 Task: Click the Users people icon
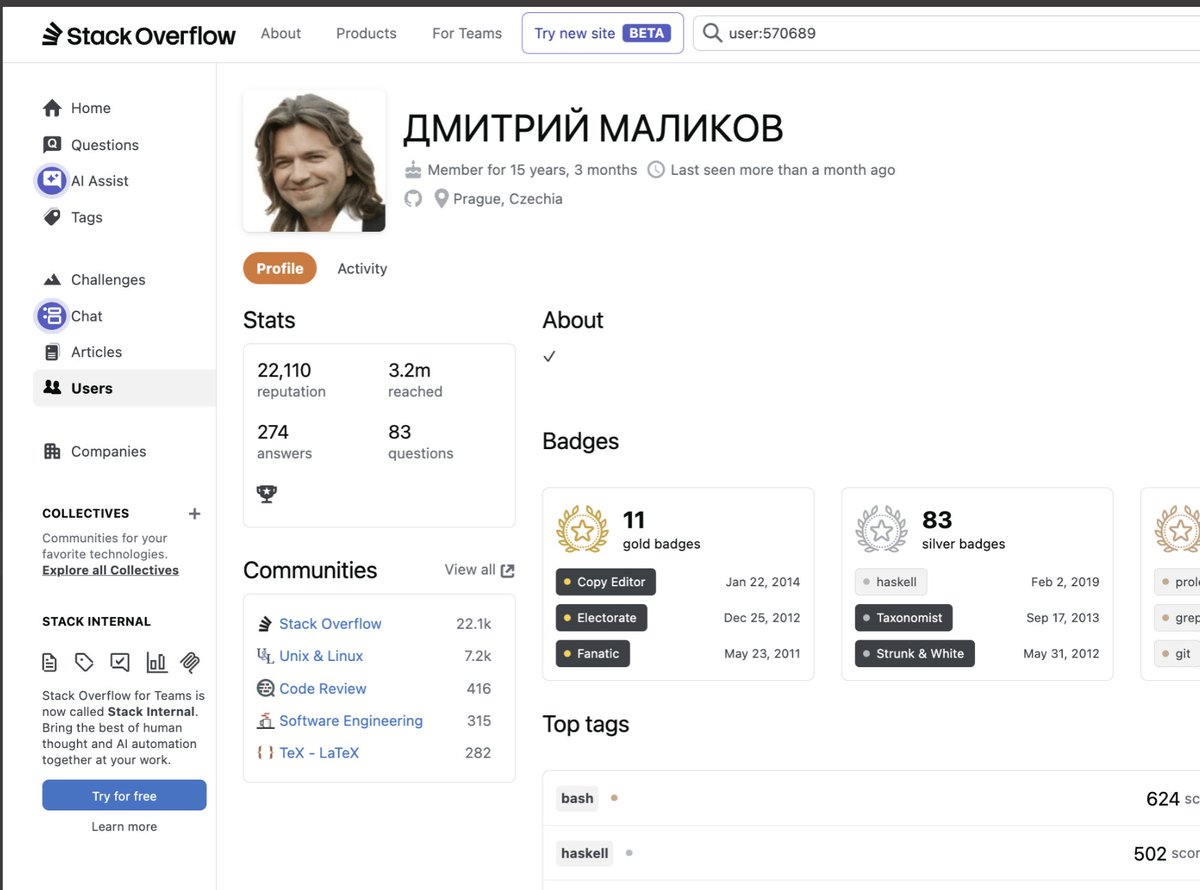[52, 388]
